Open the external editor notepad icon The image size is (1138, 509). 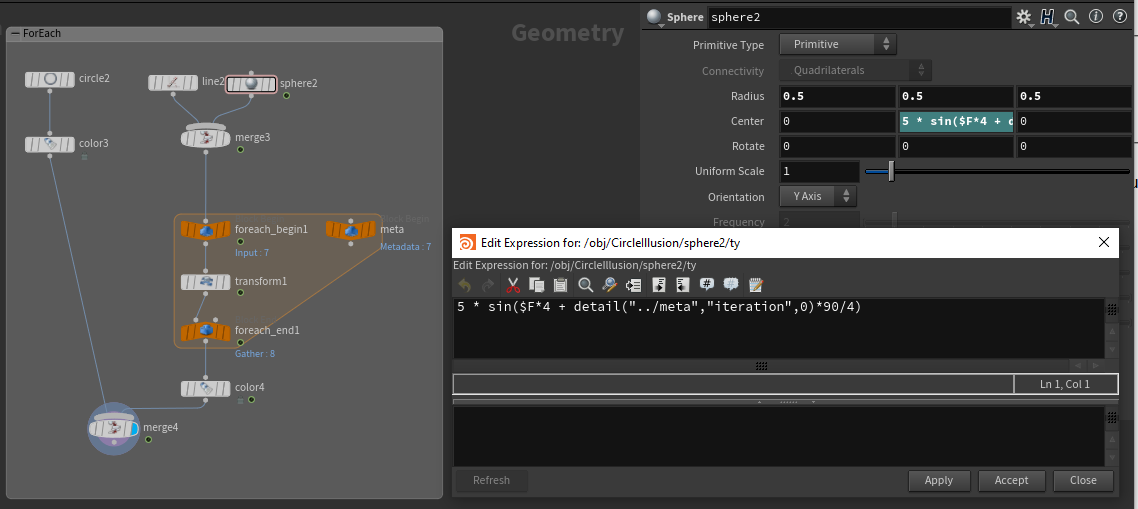pyautogui.click(x=756, y=285)
